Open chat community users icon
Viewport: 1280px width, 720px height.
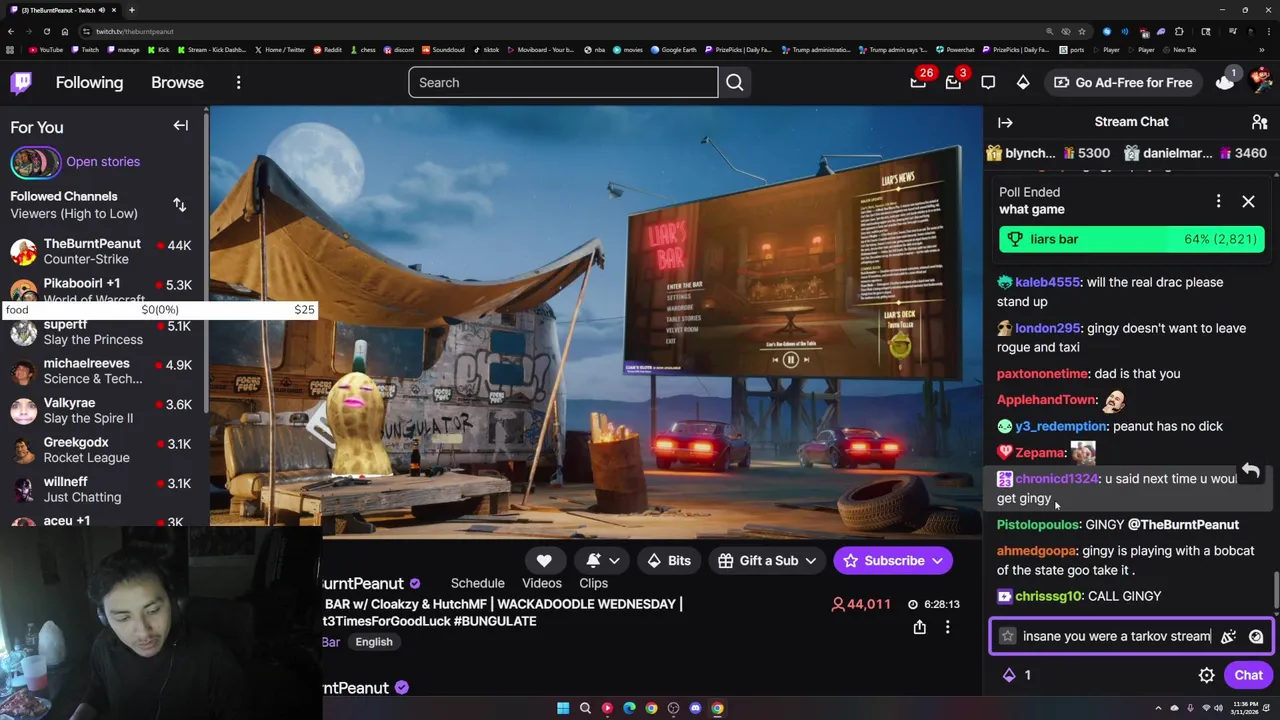[1259, 122]
